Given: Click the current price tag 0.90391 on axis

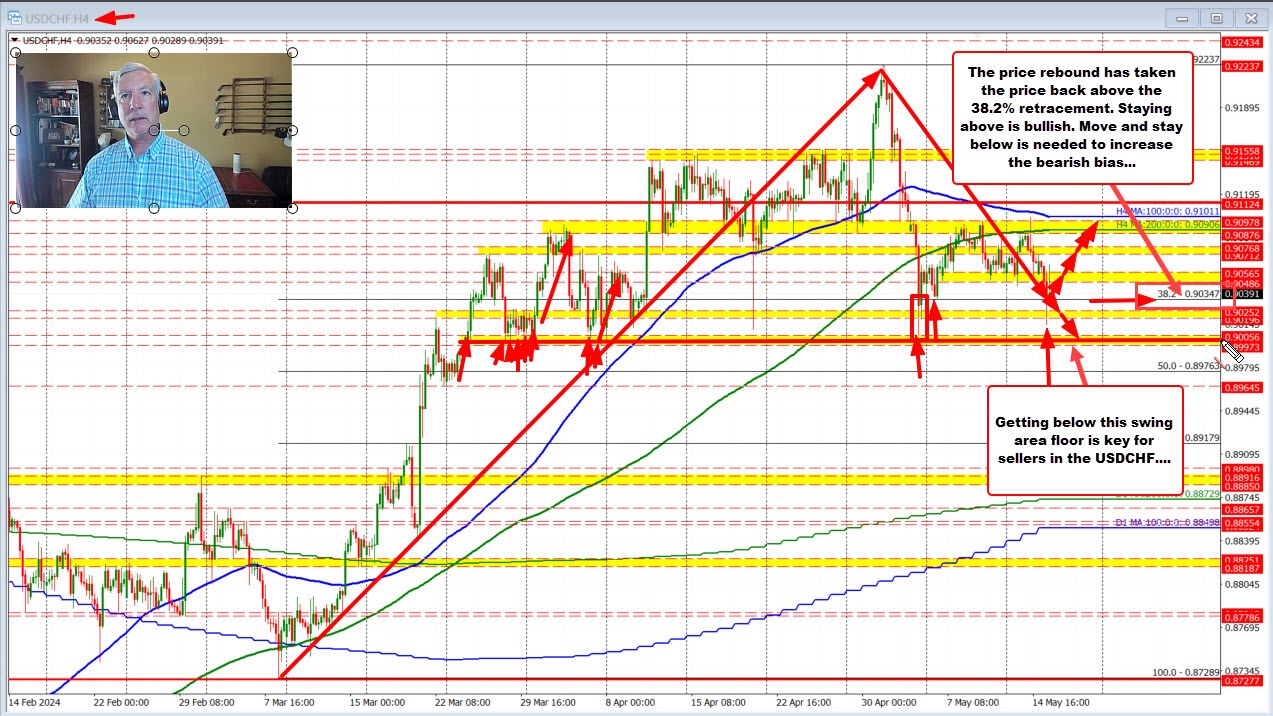Looking at the screenshot, I should (x=1244, y=295).
